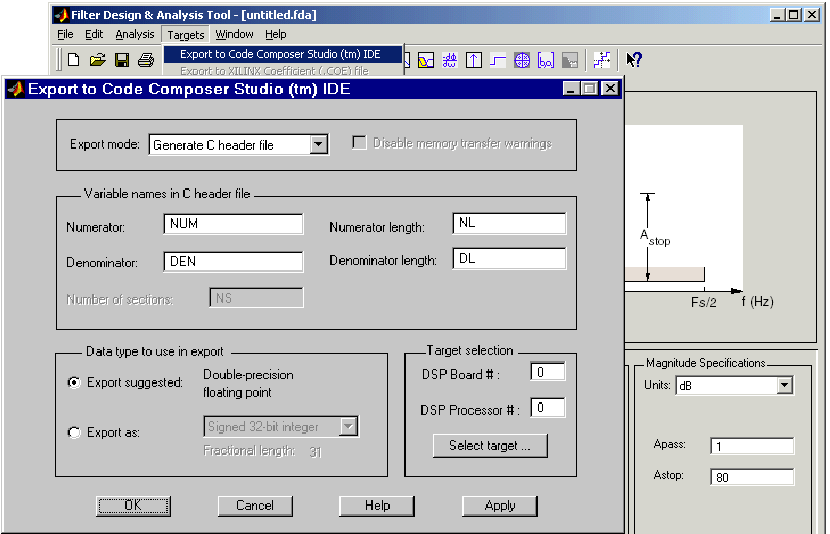Click the Select target ... button
830x534 pixels.
[x=490, y=446]
